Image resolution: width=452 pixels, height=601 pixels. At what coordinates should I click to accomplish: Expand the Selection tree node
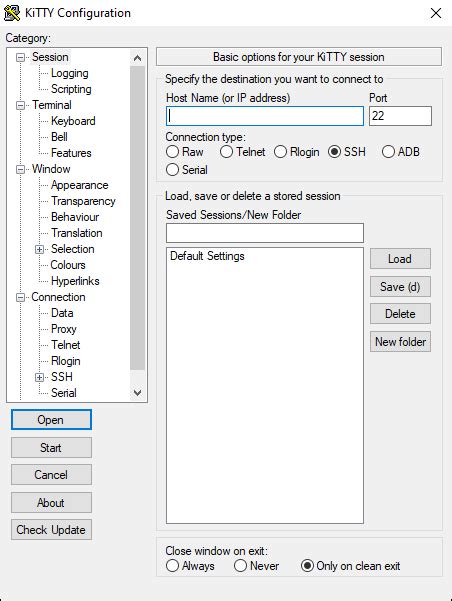point(39,250)
